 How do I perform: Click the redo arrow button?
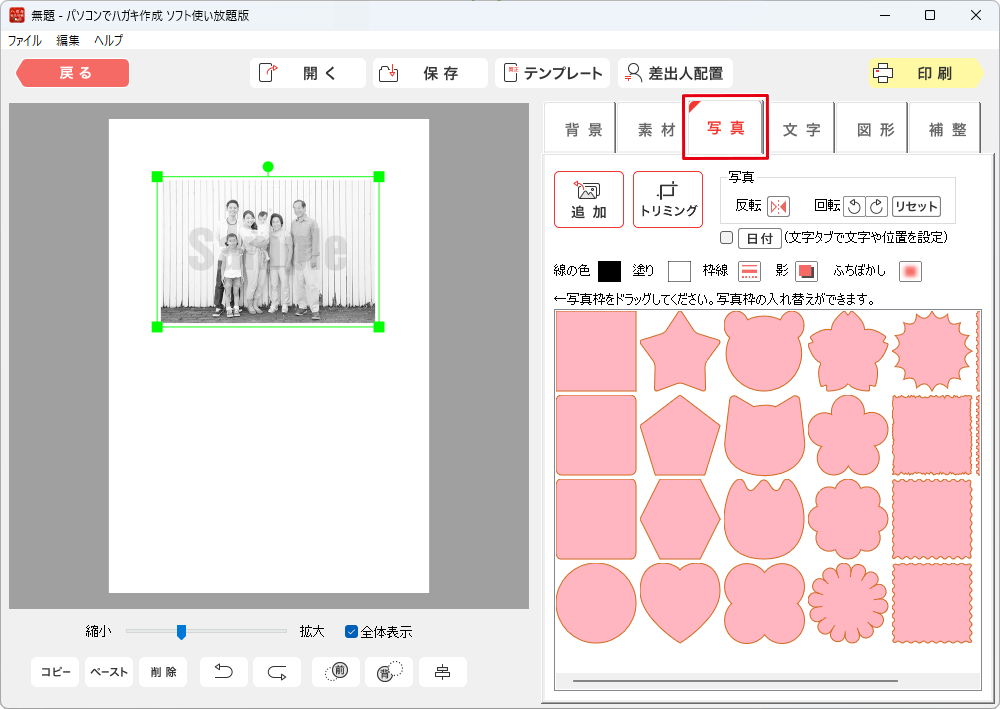point(277,672)
